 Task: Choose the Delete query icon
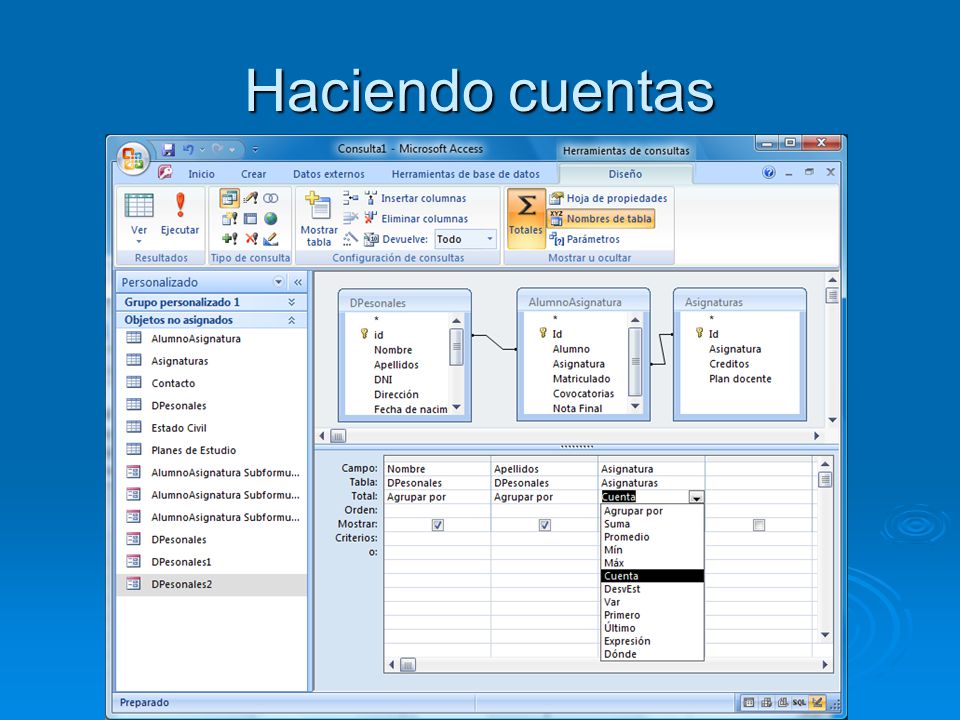(250, 239)
